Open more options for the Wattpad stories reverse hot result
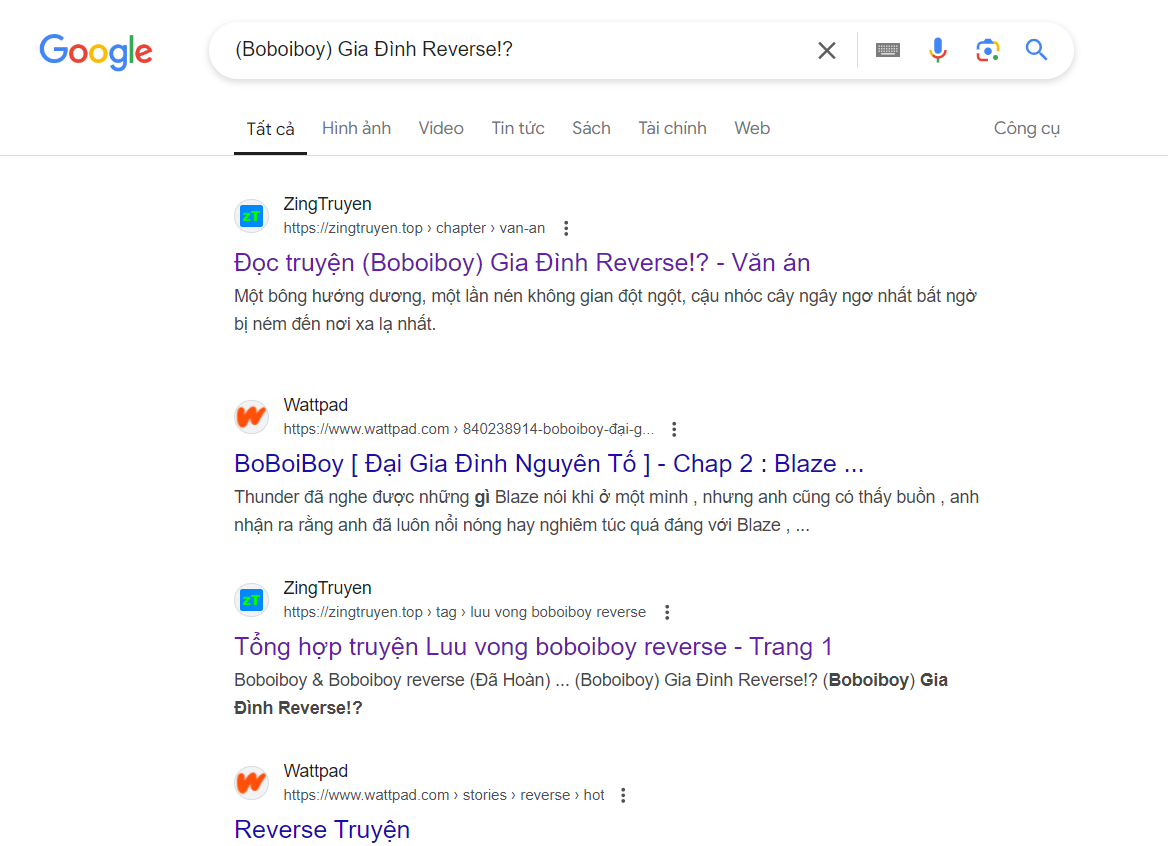This screenshot has height=846, width=1168. click(x=623, y=795)
